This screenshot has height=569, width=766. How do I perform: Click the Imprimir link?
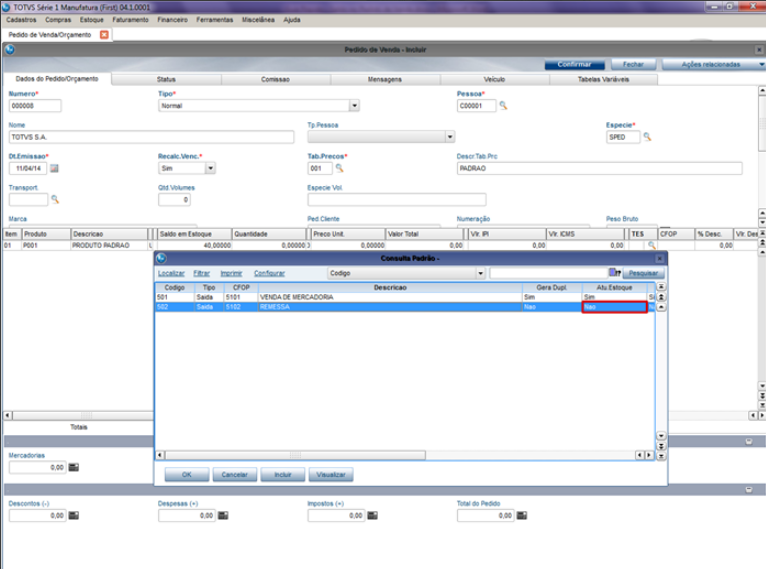tap(231, 273)
